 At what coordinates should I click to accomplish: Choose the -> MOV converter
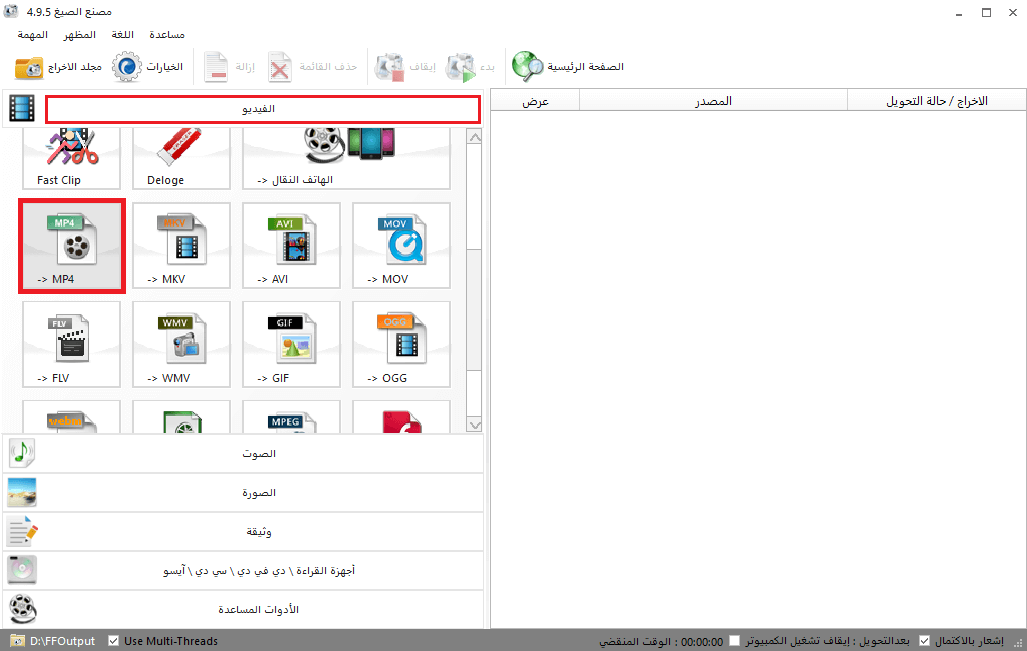point(401,246)
